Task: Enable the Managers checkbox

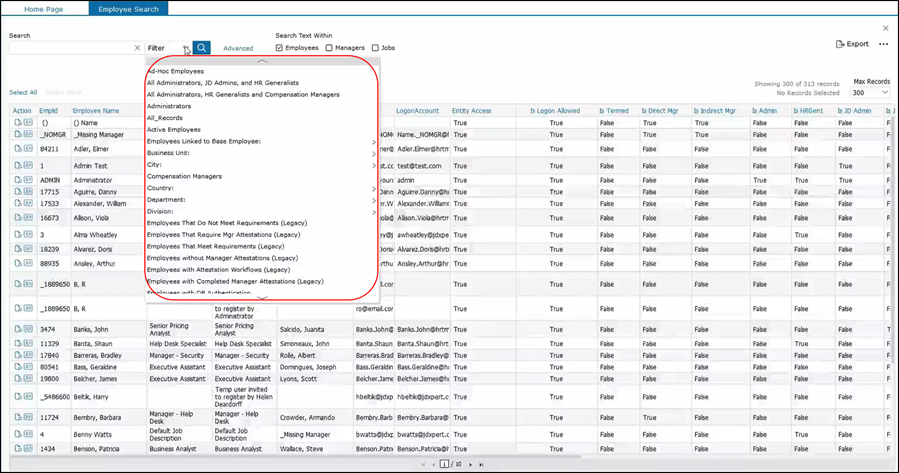Action: [x=329, y=48]
